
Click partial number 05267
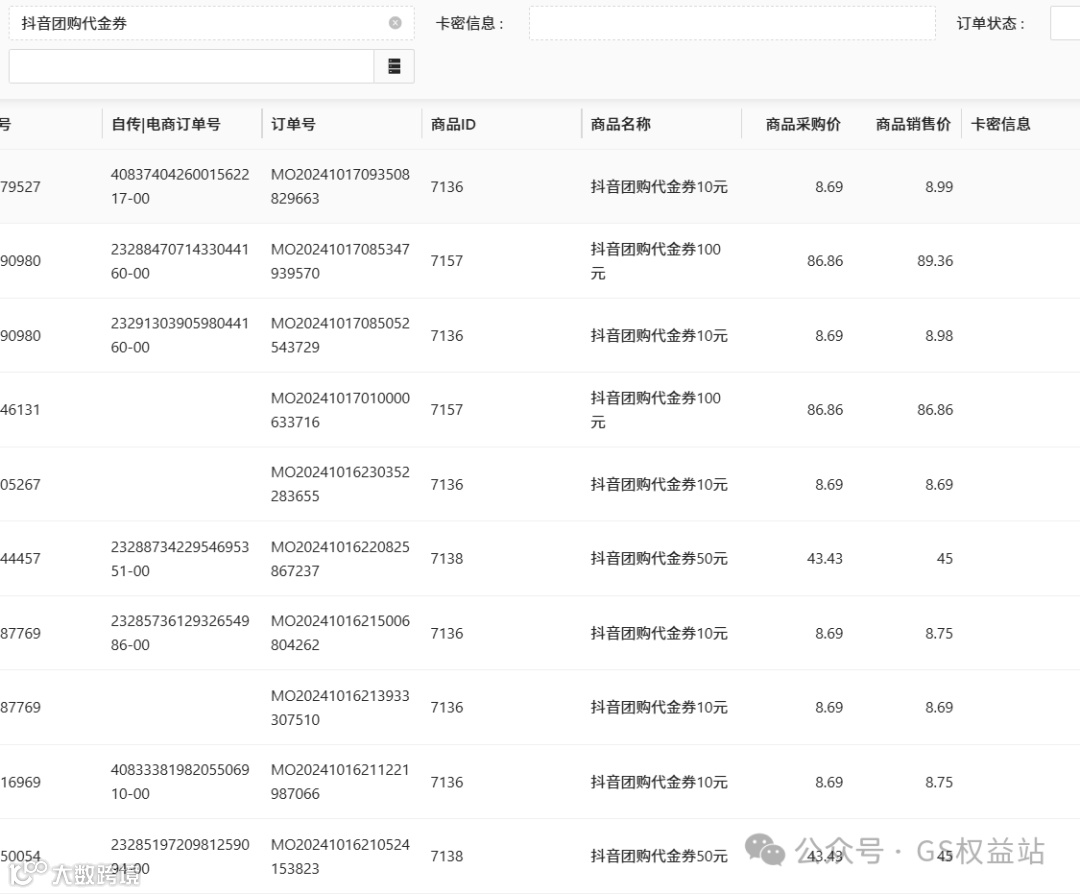20,484
